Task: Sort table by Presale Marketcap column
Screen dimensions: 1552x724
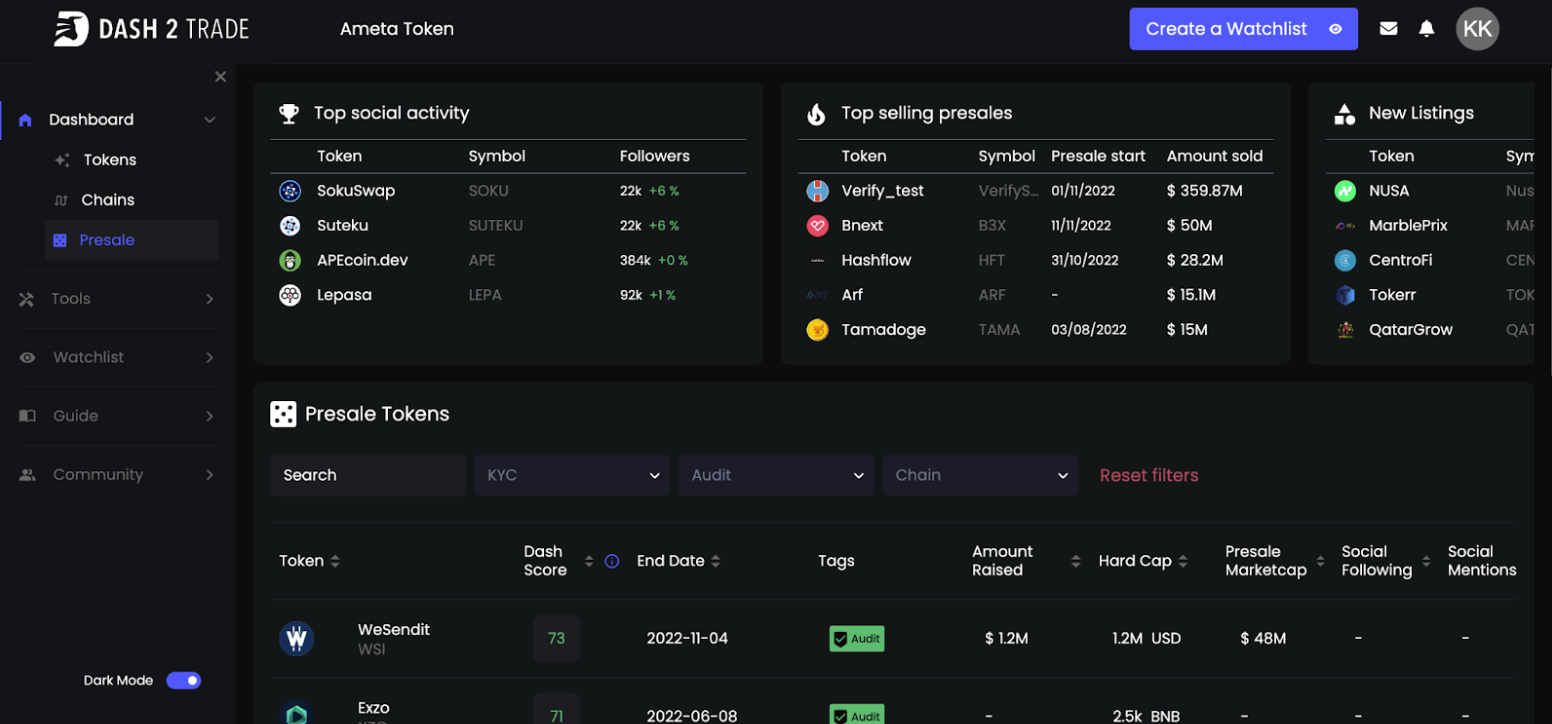Action: tap(1321, 561)
